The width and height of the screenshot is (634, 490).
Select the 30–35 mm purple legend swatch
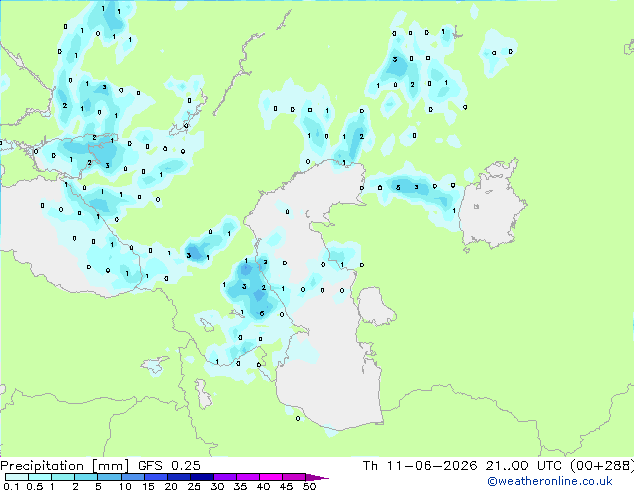tap(224, 477)
